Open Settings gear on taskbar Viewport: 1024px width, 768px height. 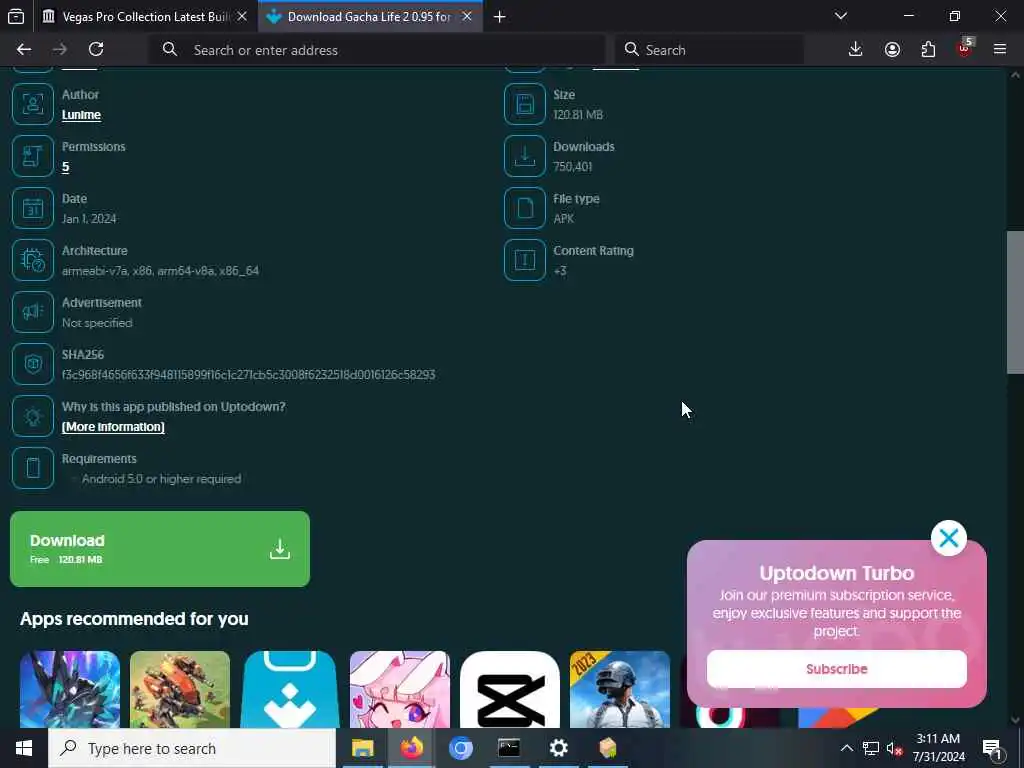pyautogui.click(x=558, y=748)
